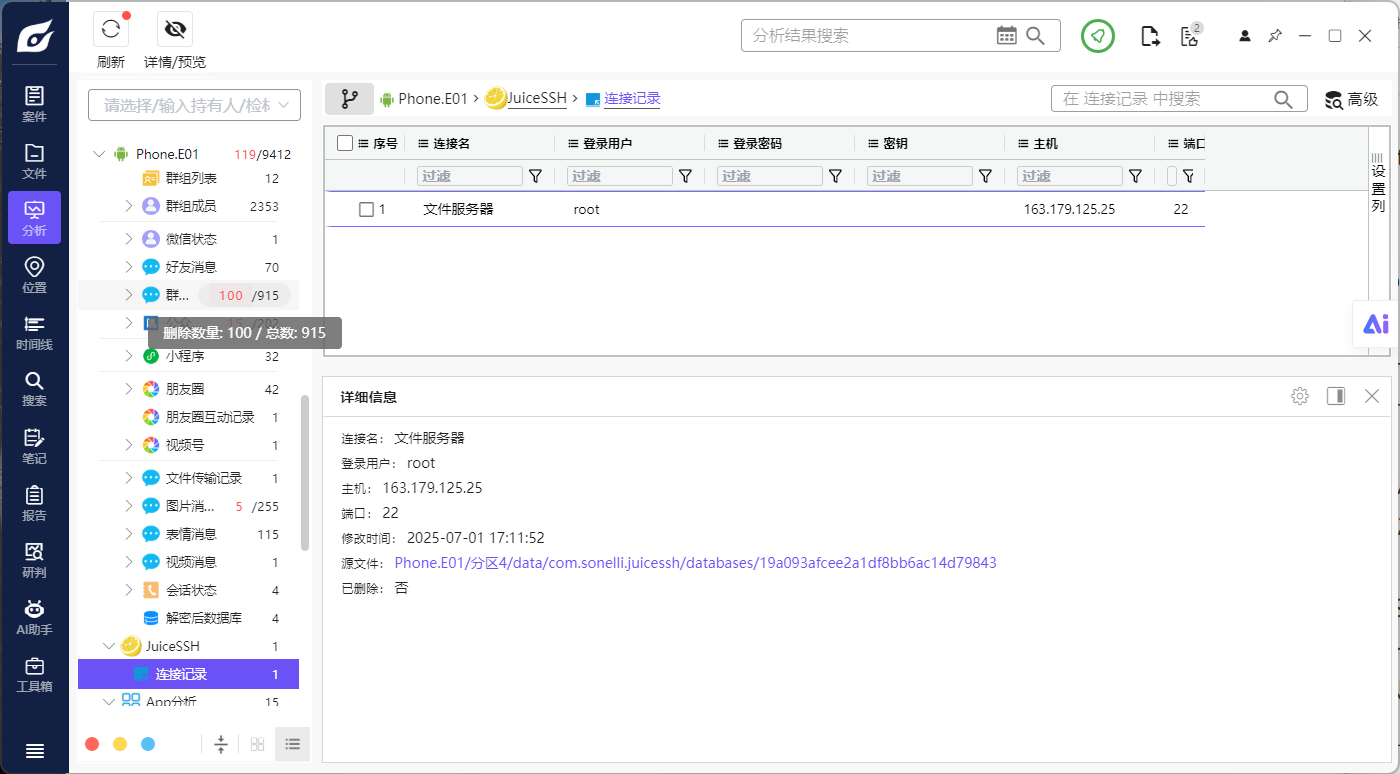Open detail panel settings gear

tap(1300, 396)
